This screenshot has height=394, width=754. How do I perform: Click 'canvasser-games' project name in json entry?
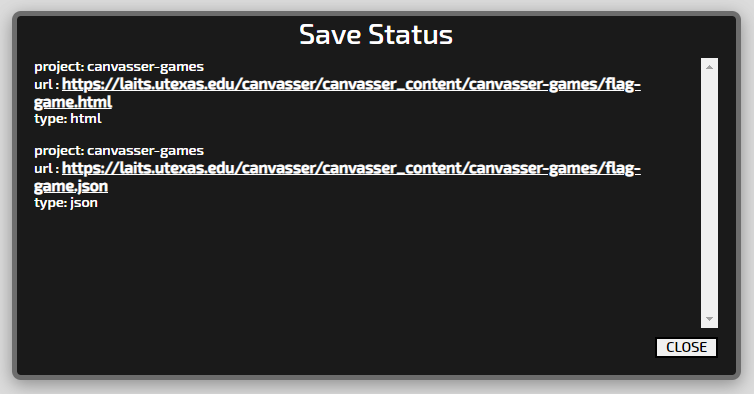(146, 151)
